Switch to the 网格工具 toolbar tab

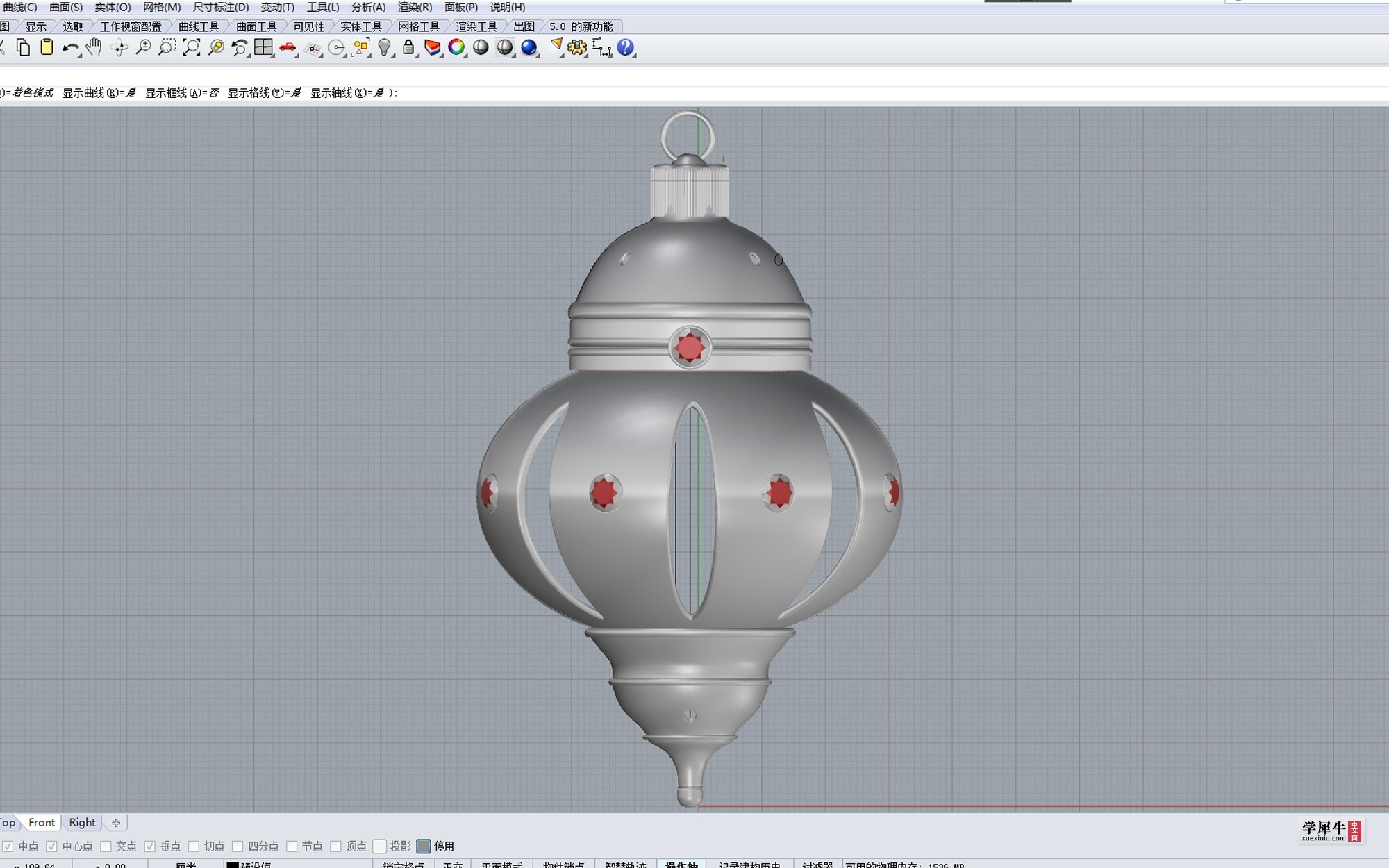click(419, 26)
